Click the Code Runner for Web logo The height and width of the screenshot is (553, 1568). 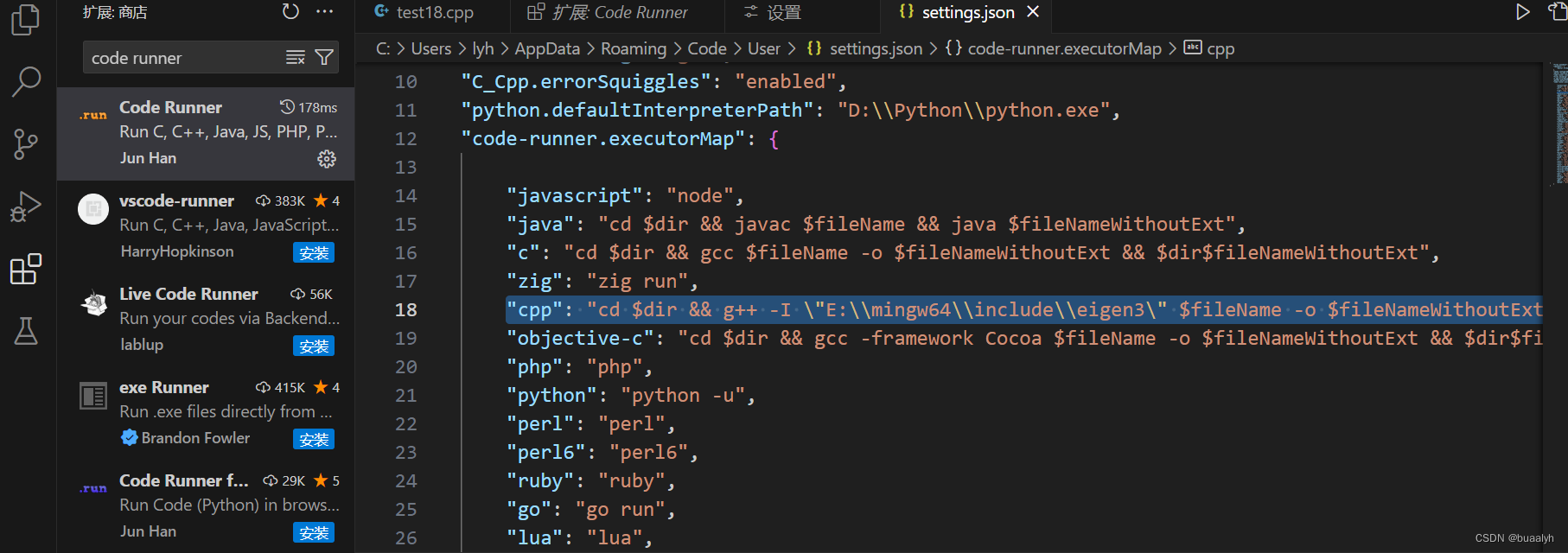[x=93, y=489]
